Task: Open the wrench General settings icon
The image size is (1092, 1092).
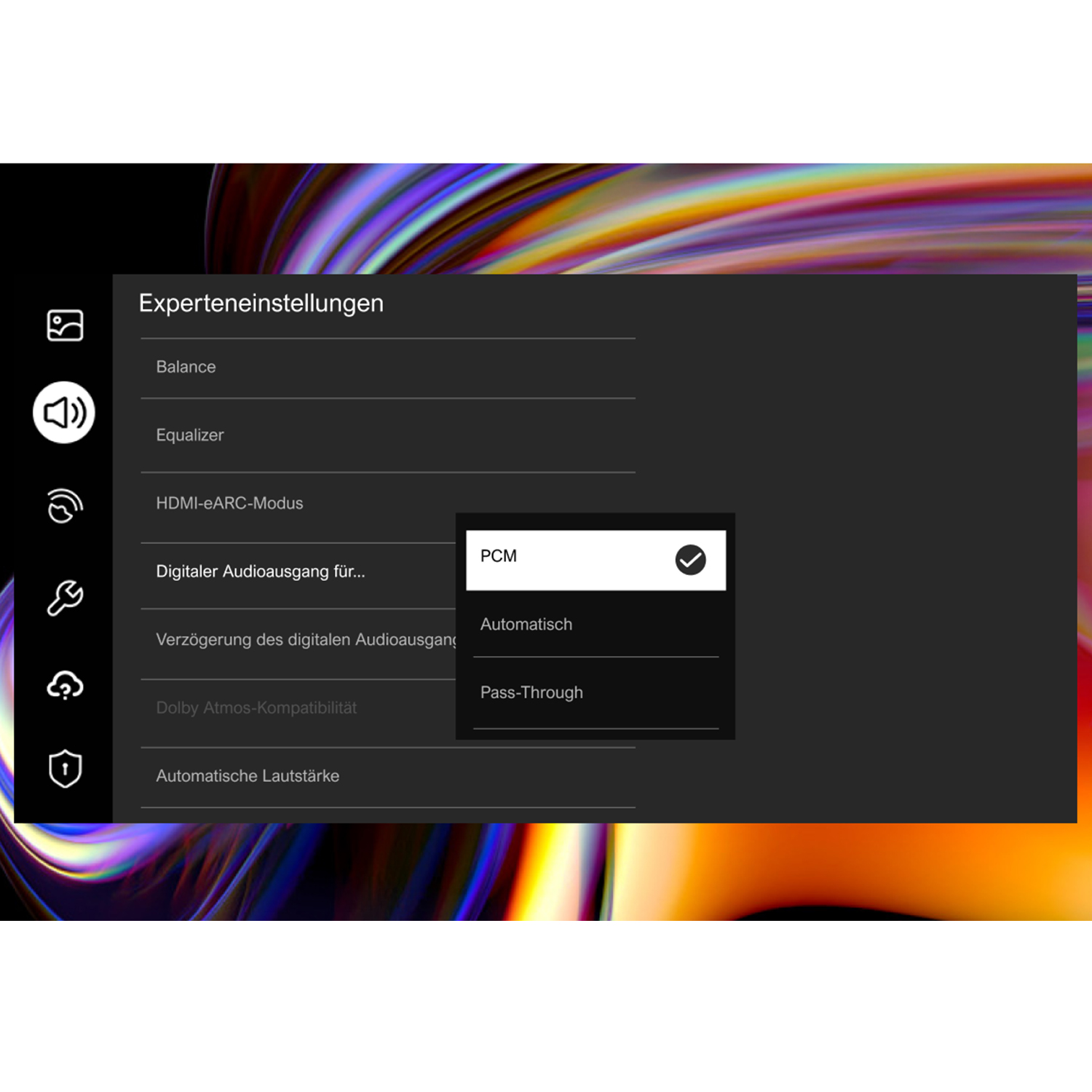Action: (65, 598)
